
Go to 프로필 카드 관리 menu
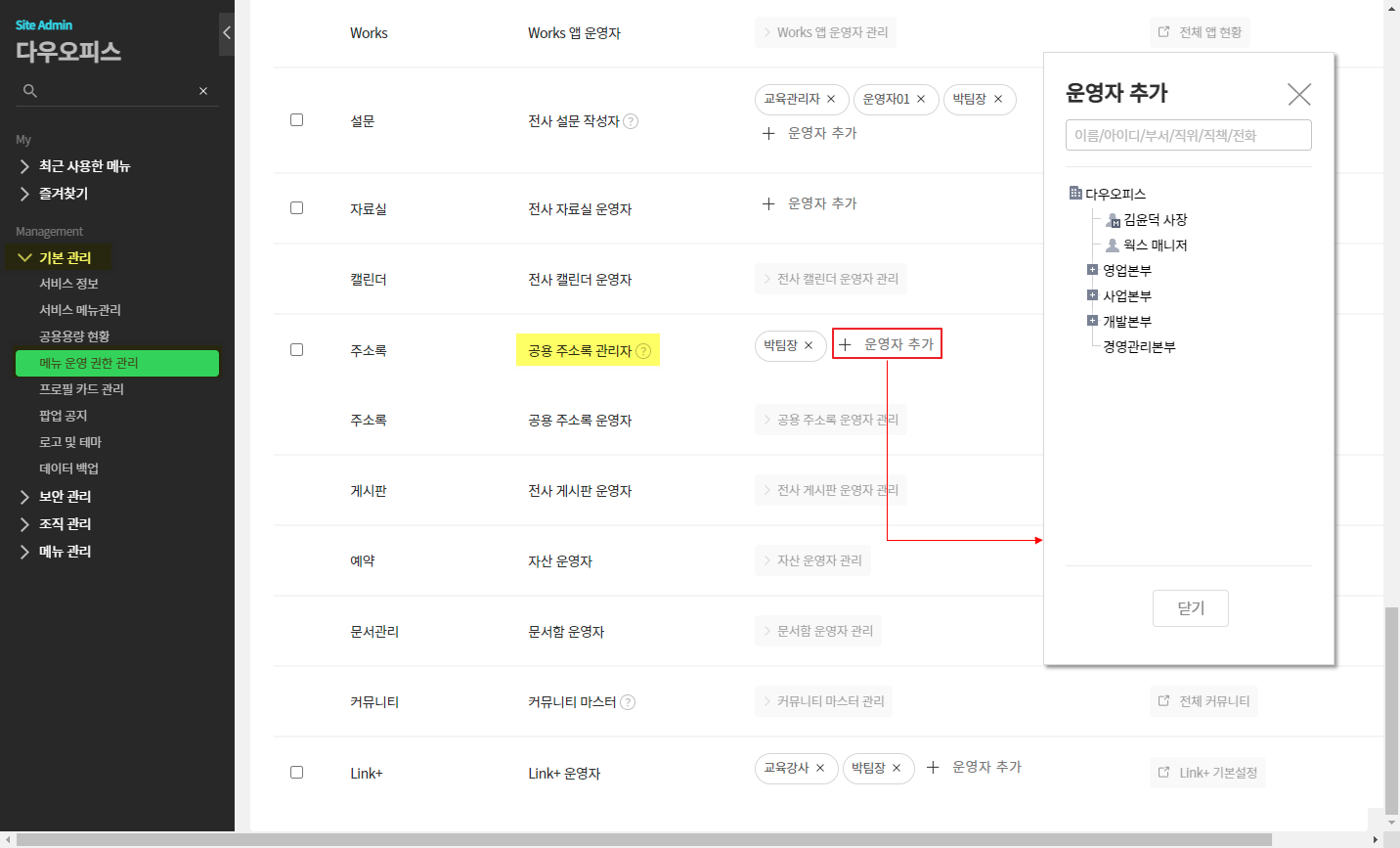(x=81, y=389)
